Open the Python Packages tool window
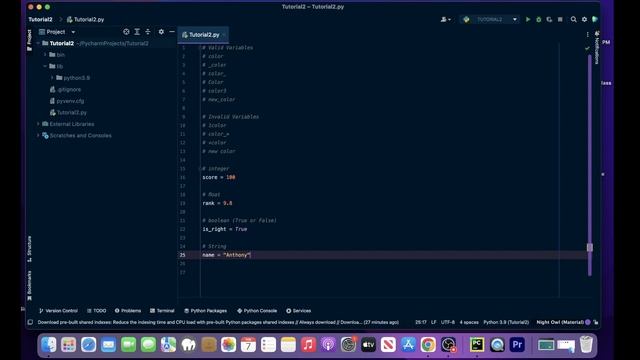Image resolution: width=640 pixels, height=360 pixels. coord(205,311)
